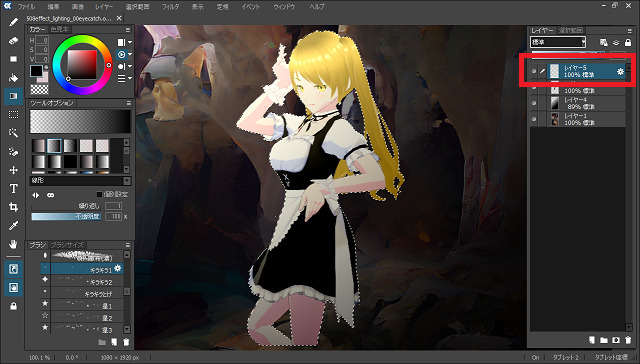Select the Brush (pencil) tool
The width and height of the screenshot is (640, 364).
point(13,22)
